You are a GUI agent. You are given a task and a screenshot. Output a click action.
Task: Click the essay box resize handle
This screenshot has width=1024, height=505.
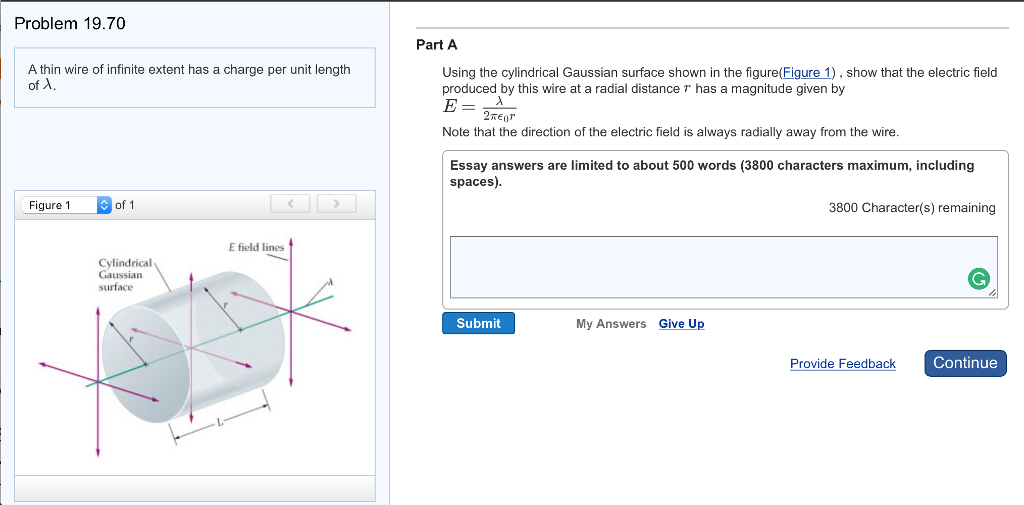[x=992, y=293]
